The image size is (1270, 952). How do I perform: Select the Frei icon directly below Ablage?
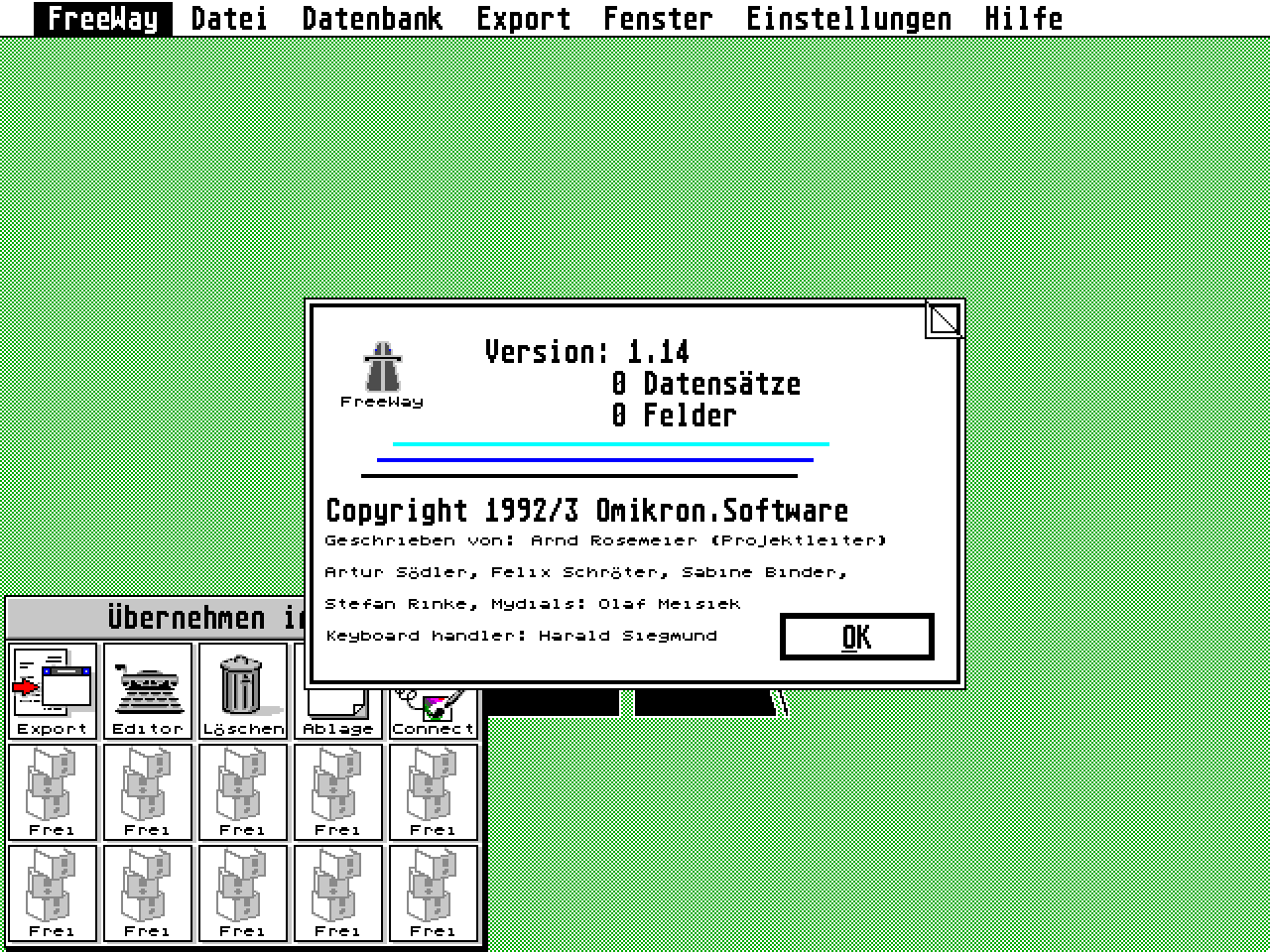(338, 791)
